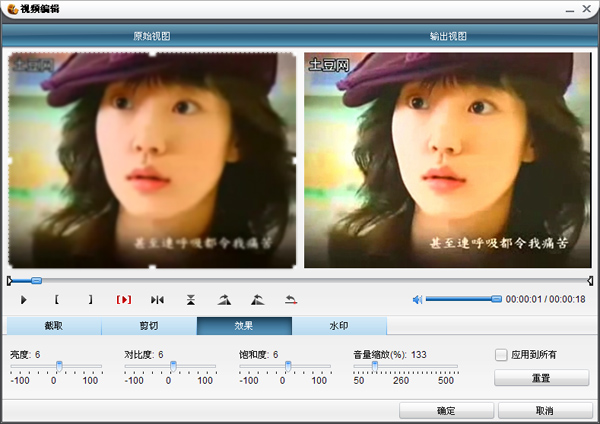The width and height of the screenshot is (600, 424).
Task: Switch to the 截取 tab
Action: pos(54,326)
